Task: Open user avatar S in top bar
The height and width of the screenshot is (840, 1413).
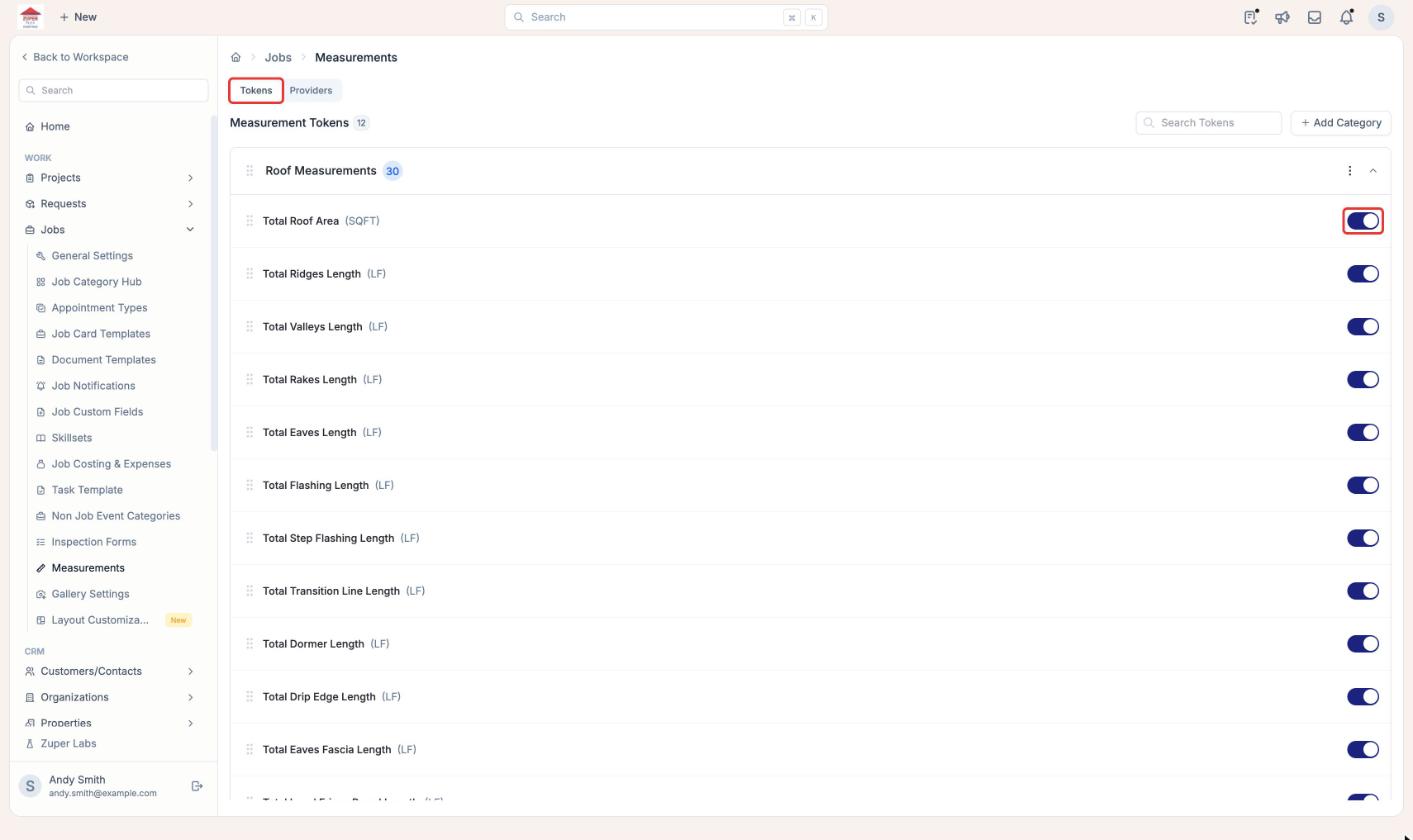Action: 1381,17
